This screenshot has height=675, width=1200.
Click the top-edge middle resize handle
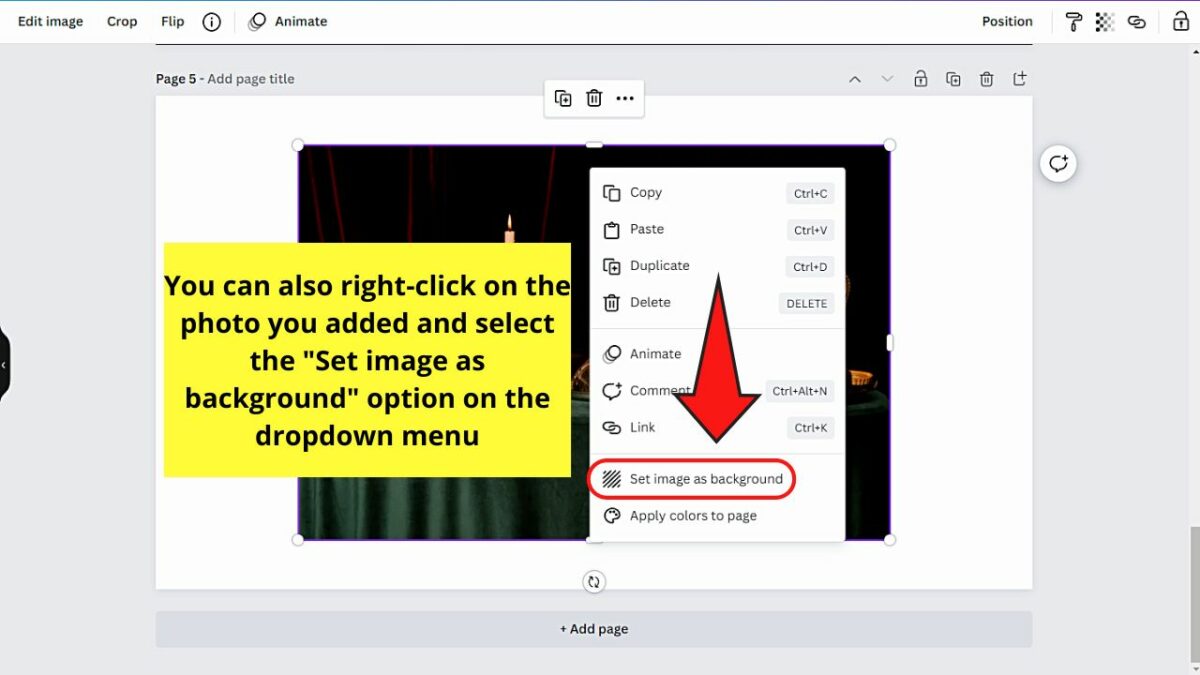coord(594,145)
